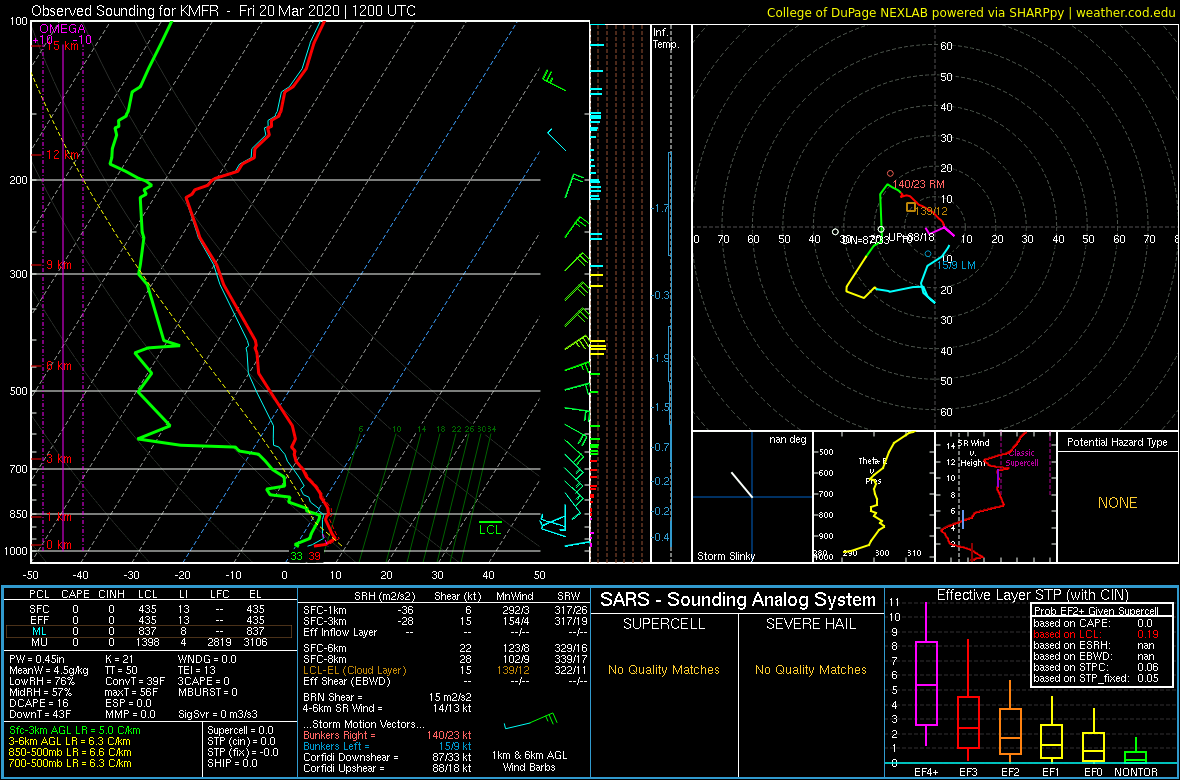Click the "140/23 RM" hodograph label

coord(917,184)
